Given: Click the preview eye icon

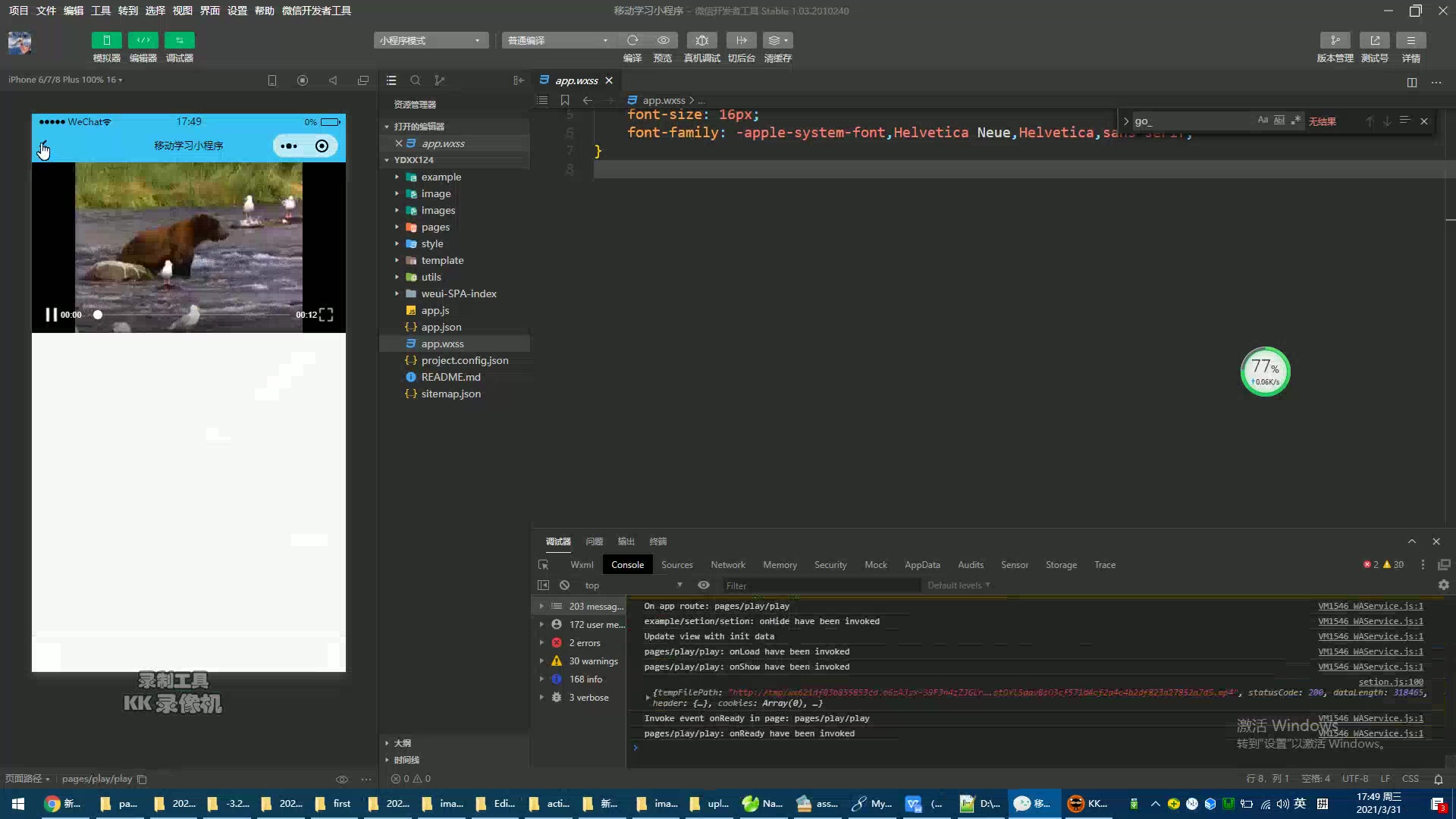Looking at the screenshot, I should [x=663, y=40].
